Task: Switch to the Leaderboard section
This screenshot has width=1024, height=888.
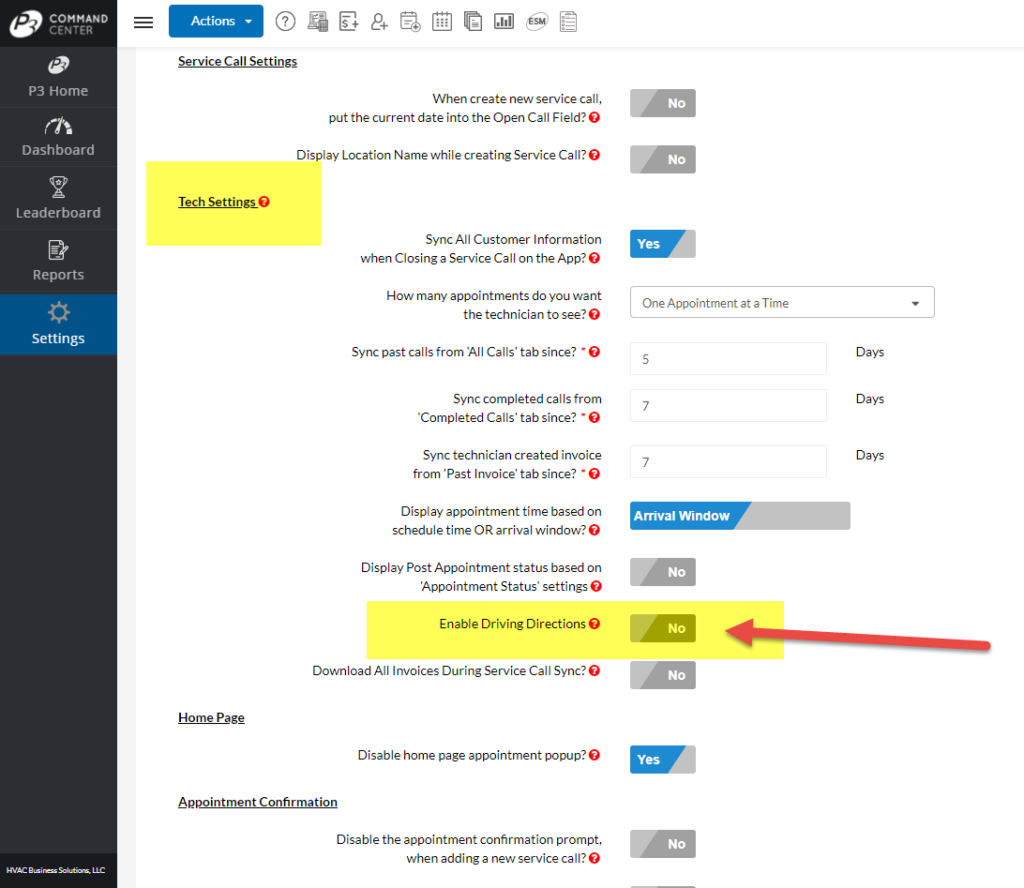Action: coord(58,198)
